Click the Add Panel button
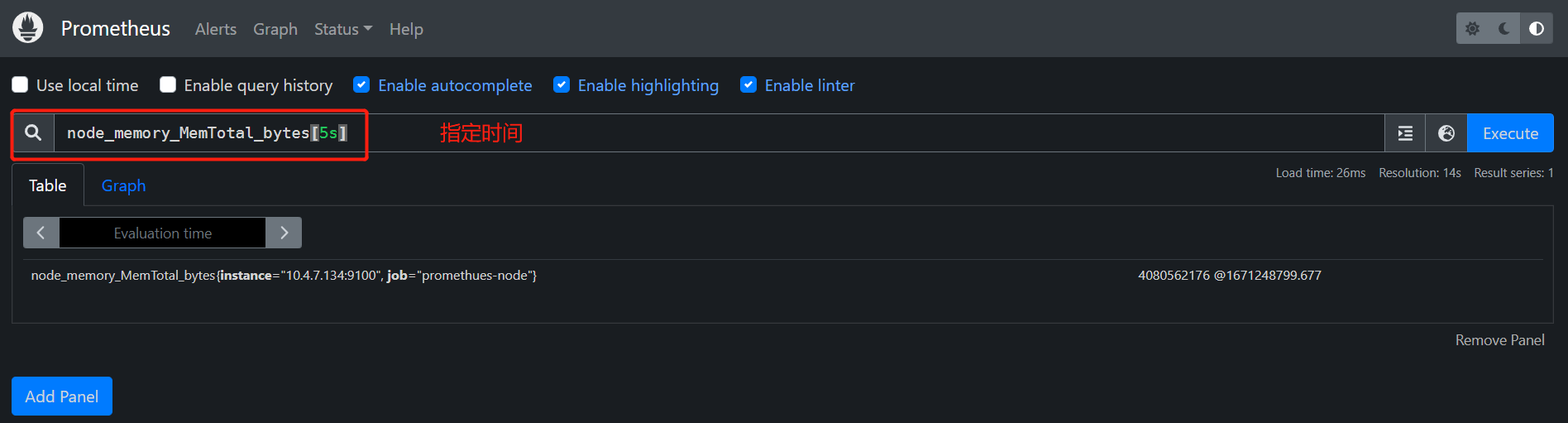Image resolution: width=1568 pixels, height=423 pixels. [x=62, y=397]
